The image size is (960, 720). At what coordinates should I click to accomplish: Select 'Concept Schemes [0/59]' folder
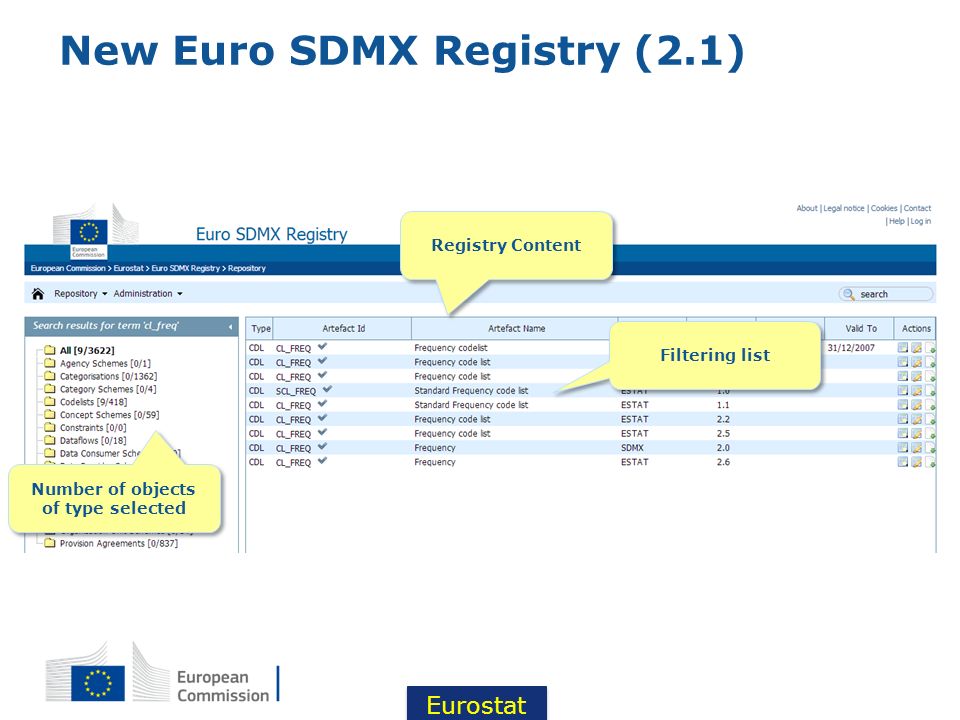click(x=102, y=415)
